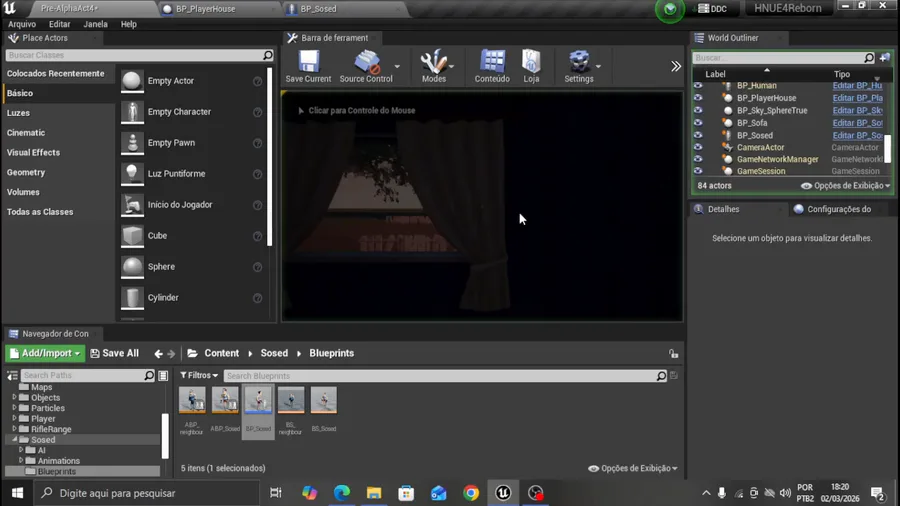Open the Janela menu
The height and width of the screenshot is (506, 900).
click(95, 24)
